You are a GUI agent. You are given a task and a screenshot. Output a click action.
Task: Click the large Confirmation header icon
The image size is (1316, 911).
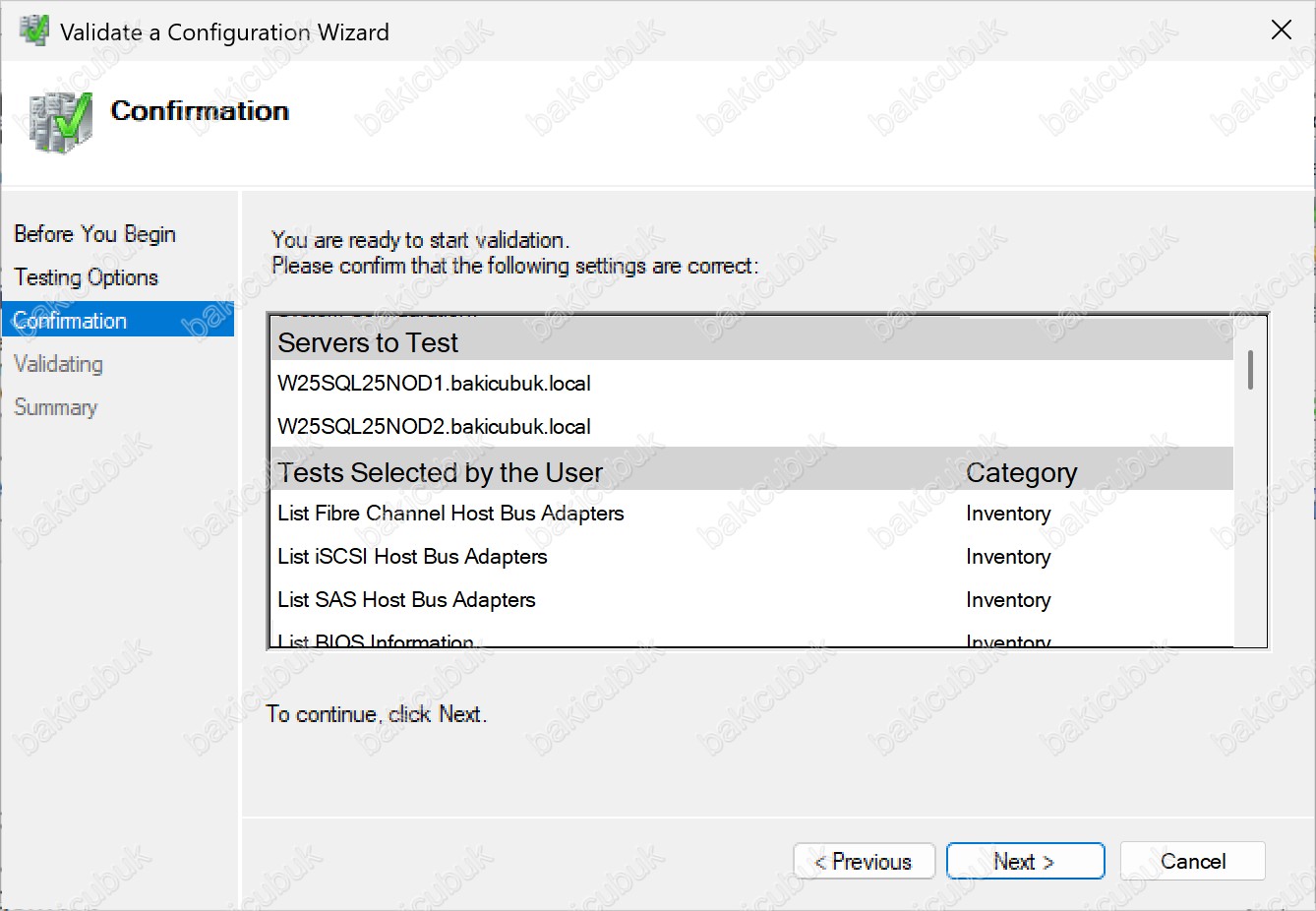[x=60, y=122]
